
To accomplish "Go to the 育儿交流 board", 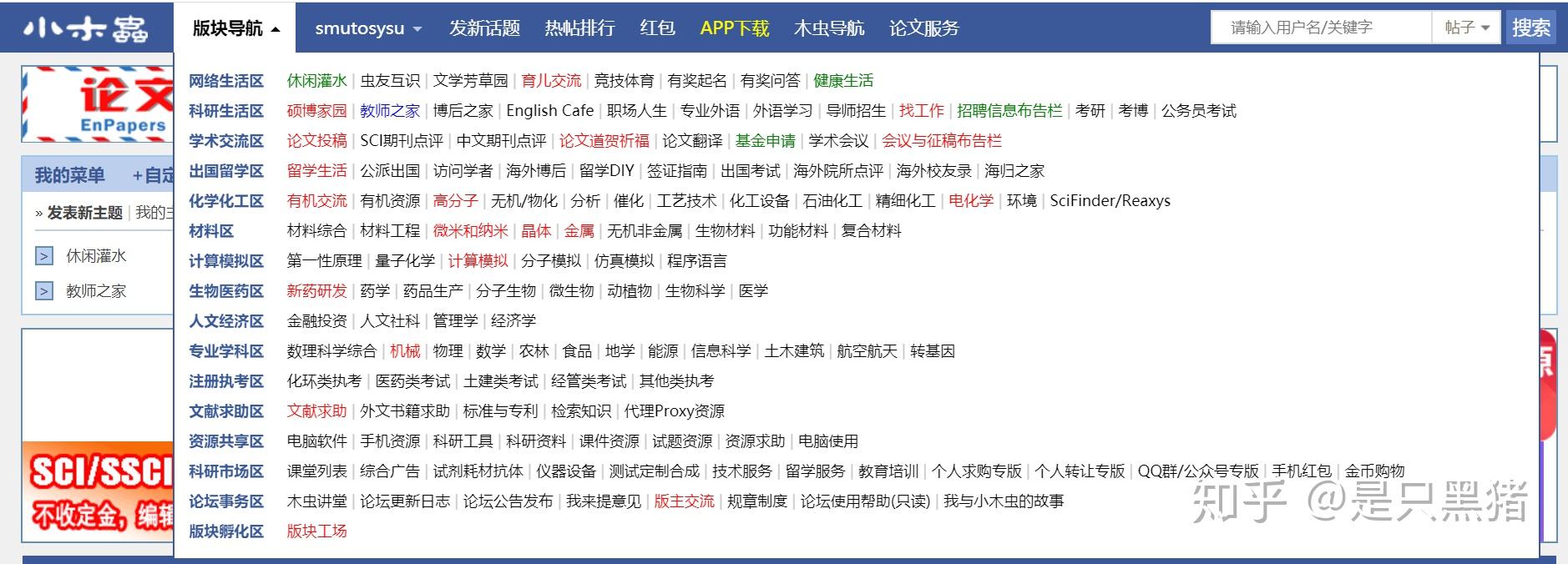I will coord(551,81).
